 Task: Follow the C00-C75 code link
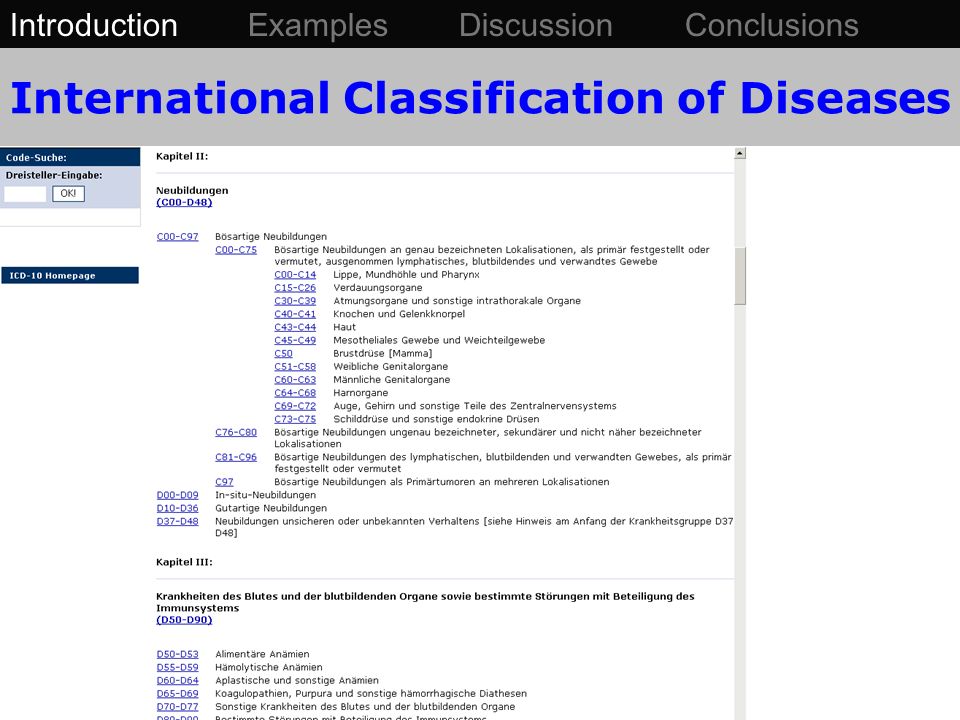236,250
